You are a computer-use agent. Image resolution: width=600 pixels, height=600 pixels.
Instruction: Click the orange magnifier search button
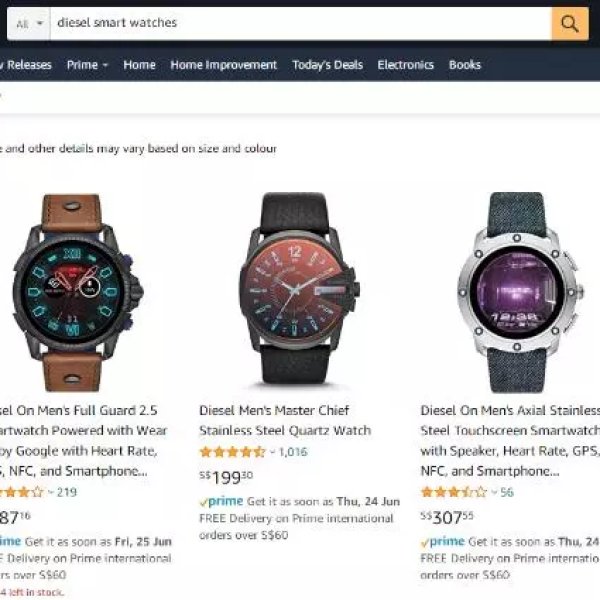(x=570, y=24)
